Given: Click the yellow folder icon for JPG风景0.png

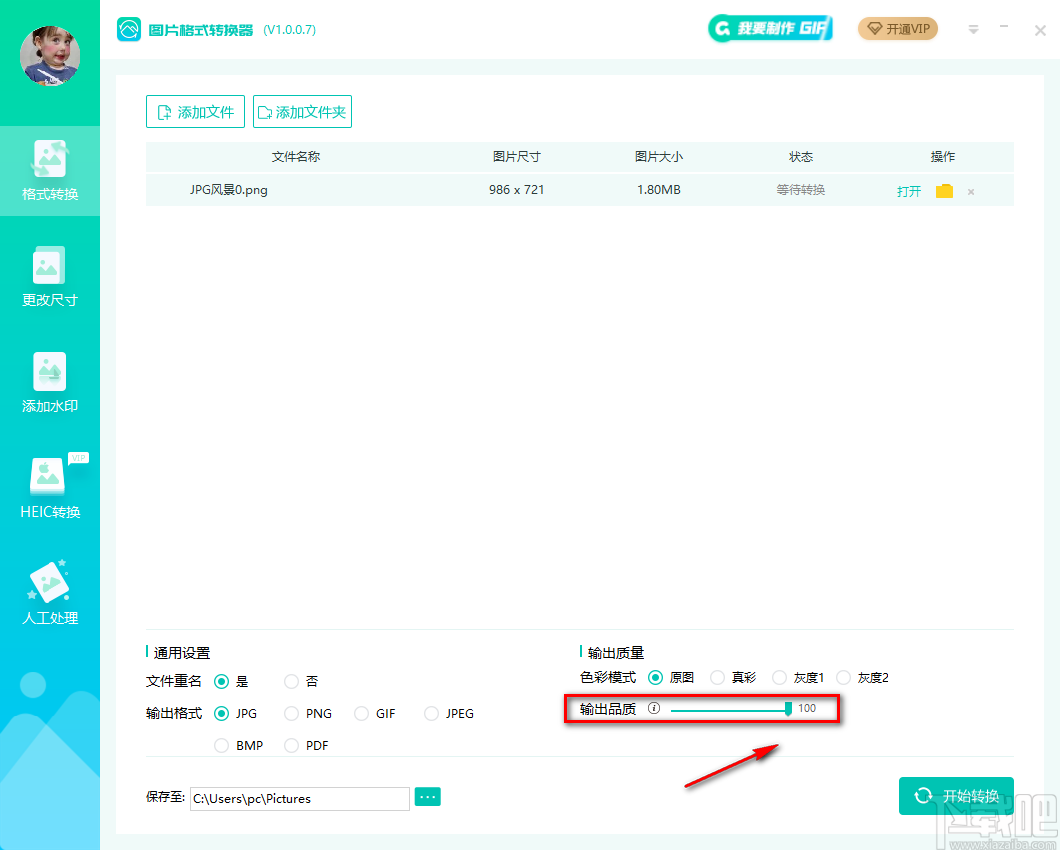Looking at the screenshot, I should coord(944,190).
